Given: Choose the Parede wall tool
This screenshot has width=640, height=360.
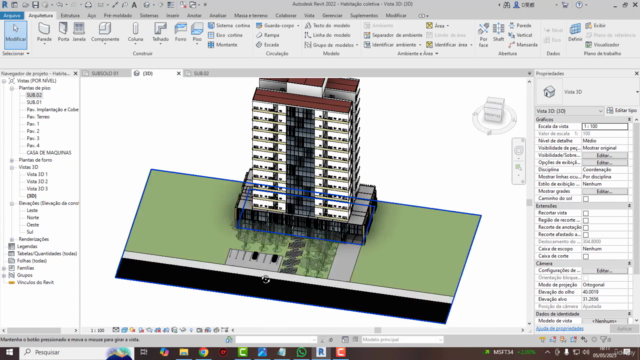Looking at the screenshot, I should (44, 33).
